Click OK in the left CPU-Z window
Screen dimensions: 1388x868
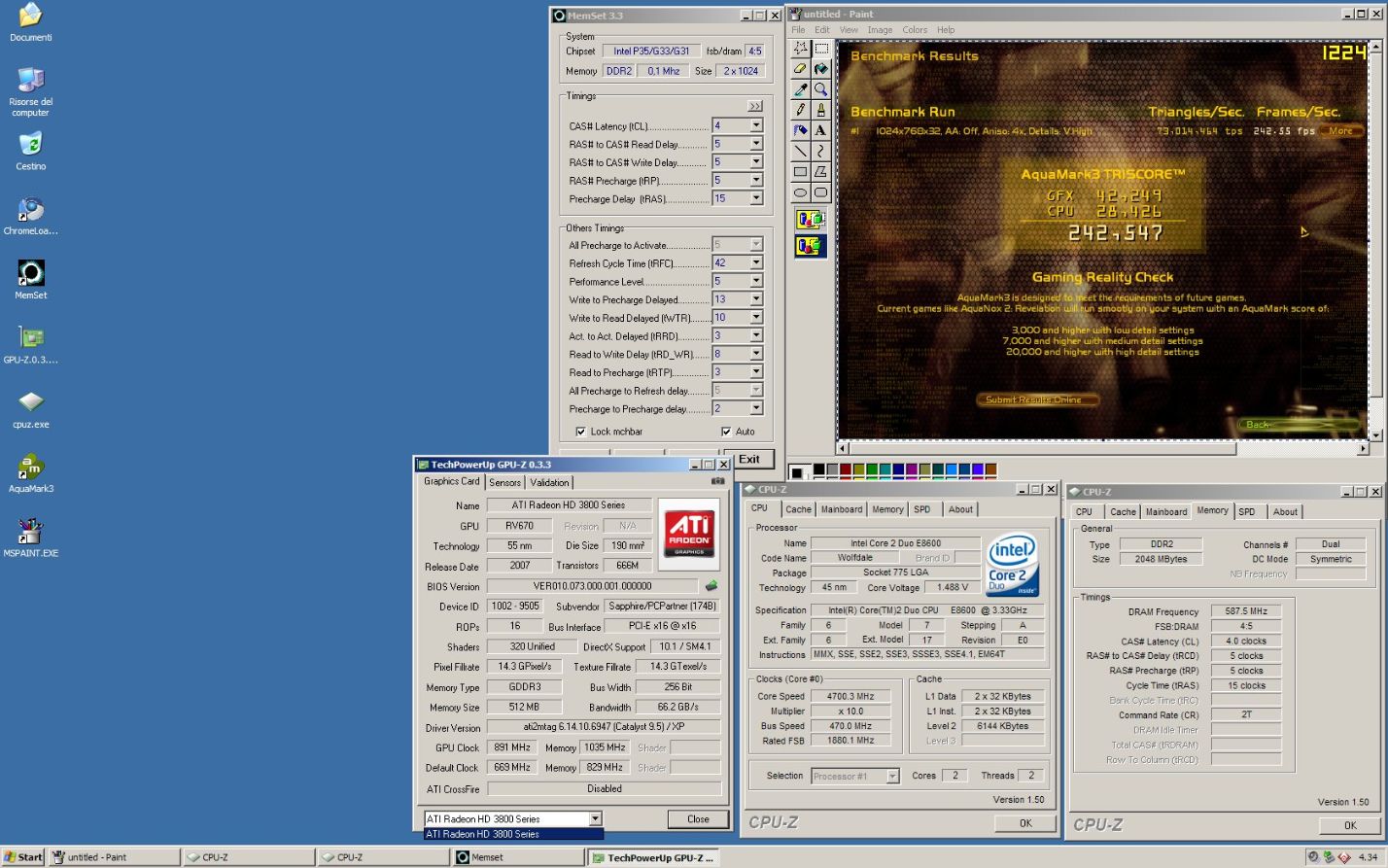[x=1024, y=822]
